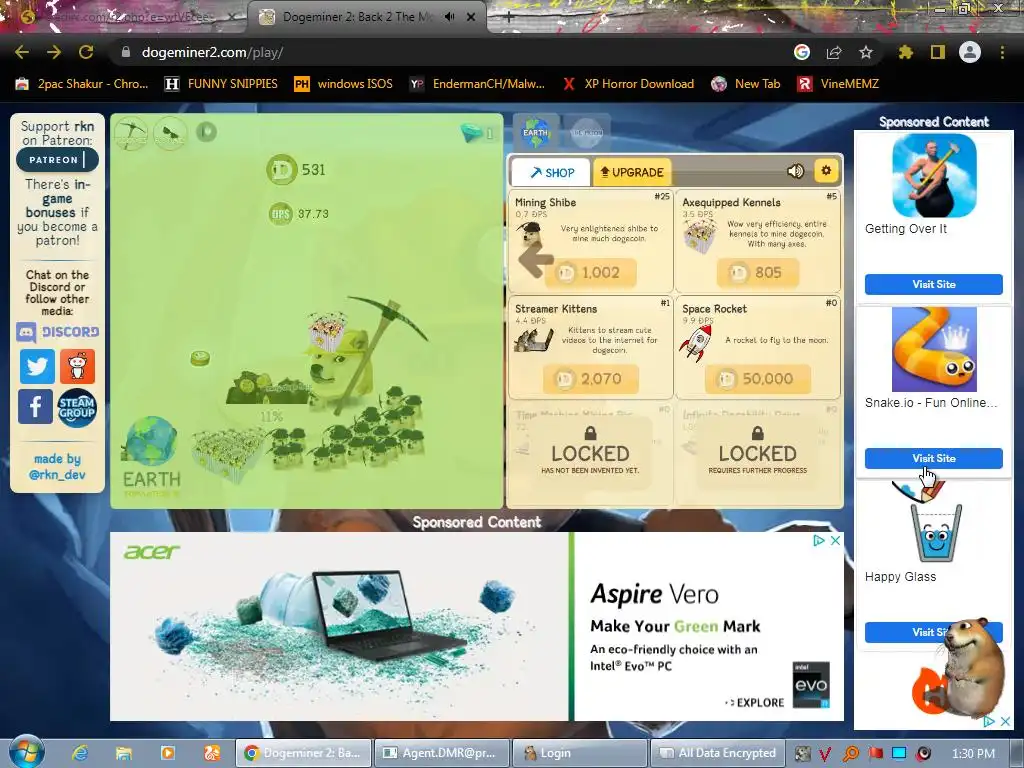The height and width of the screenshot is (768, 1024).
Task: Click the address bar showing dogeminer2.com/play/
Action: pyautogui.click(x=451, y=52)
